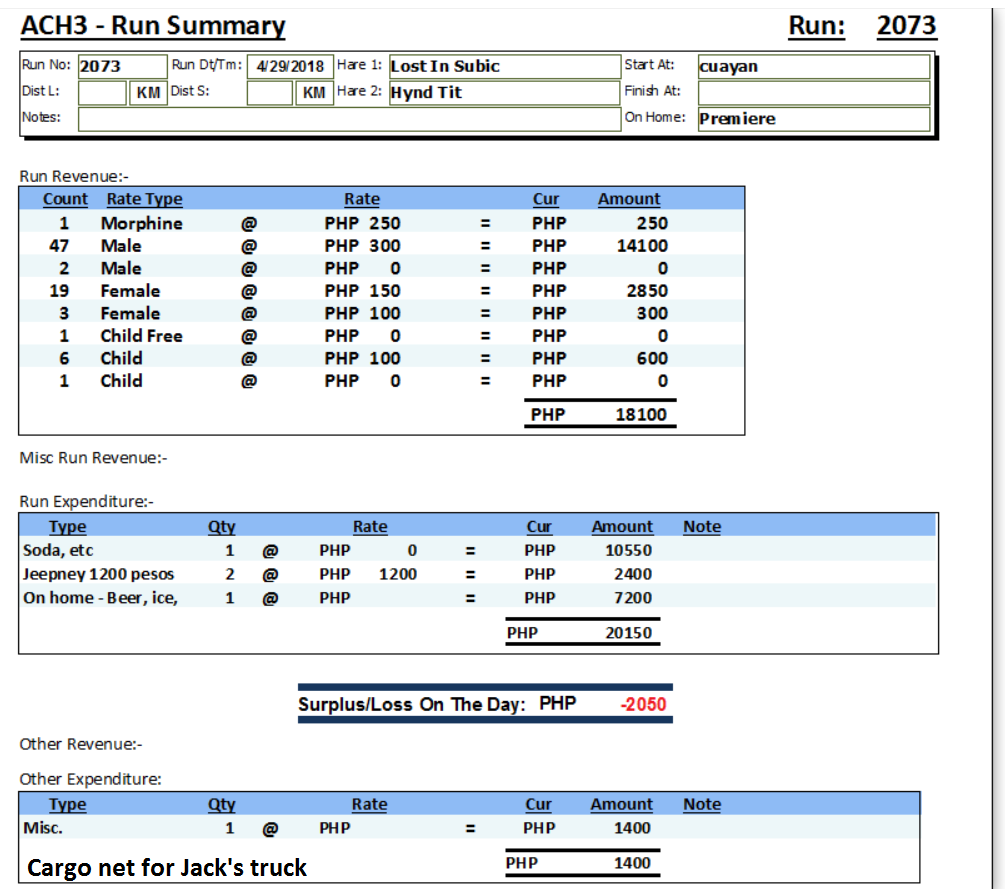Select the 'Jeepney 1200 pesos' expenditure row

click(x=98, y=574)
